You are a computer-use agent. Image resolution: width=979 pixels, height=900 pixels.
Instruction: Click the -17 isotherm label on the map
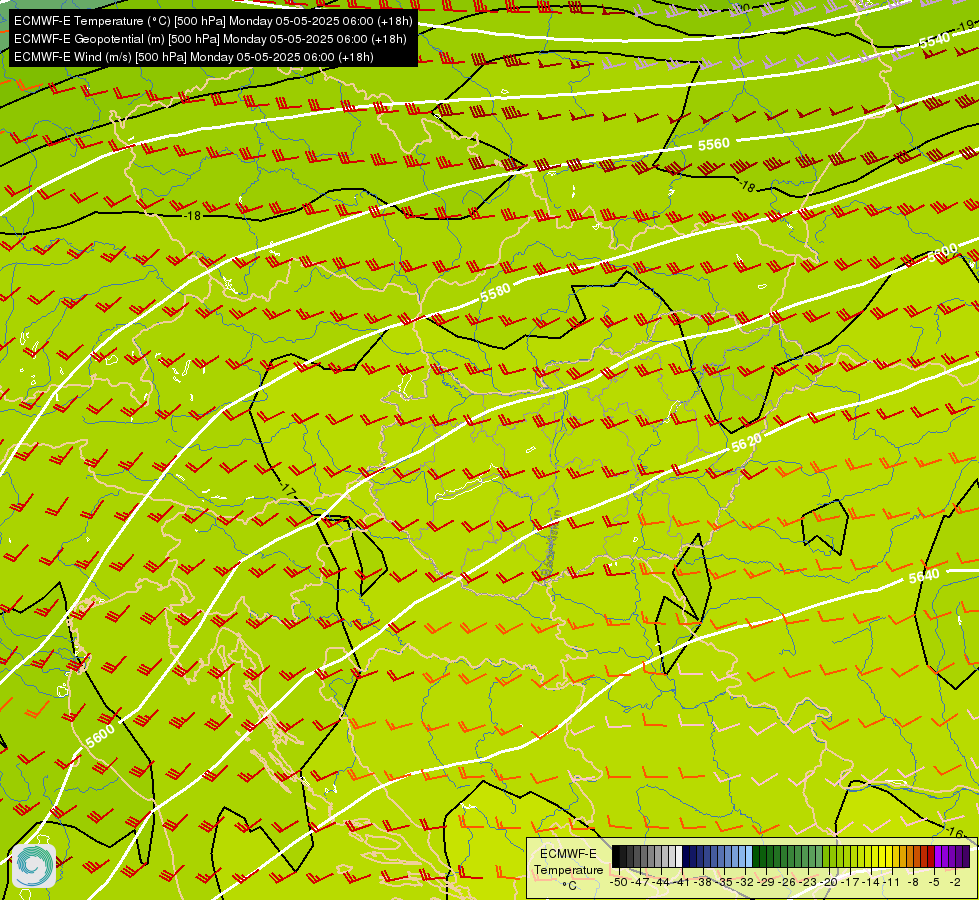[x=288, y=490]
